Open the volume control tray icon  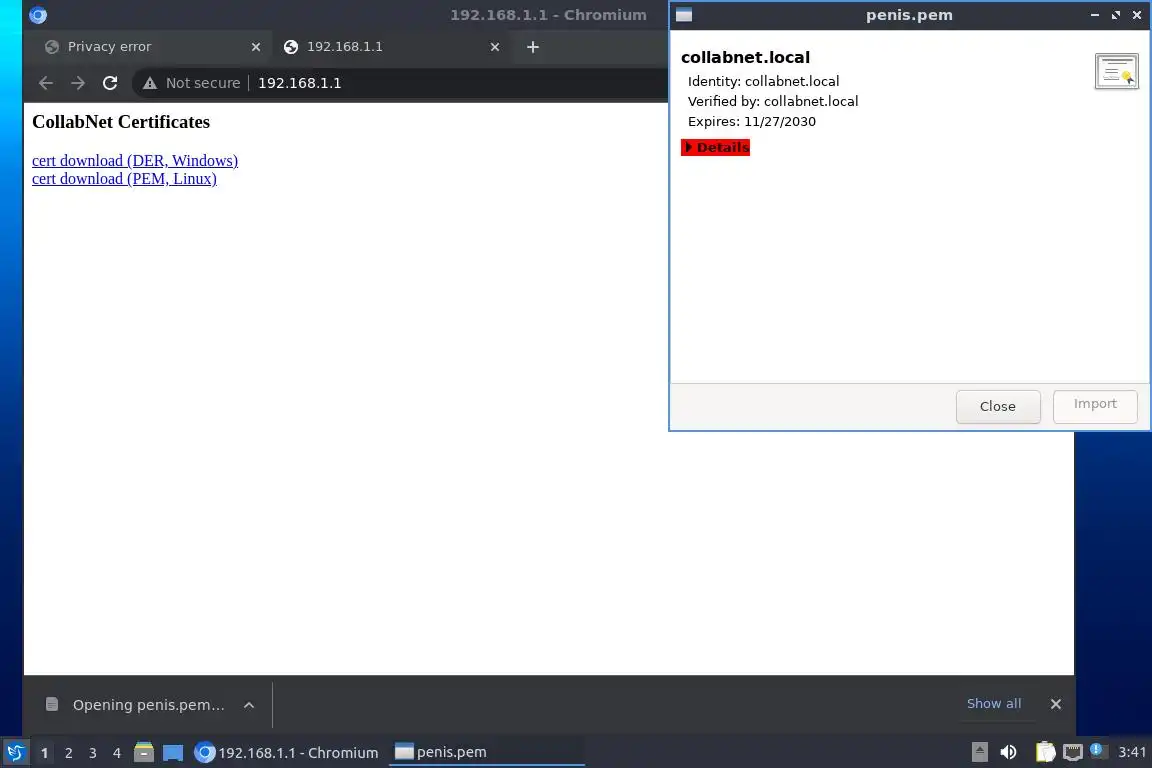(1008, 752)
